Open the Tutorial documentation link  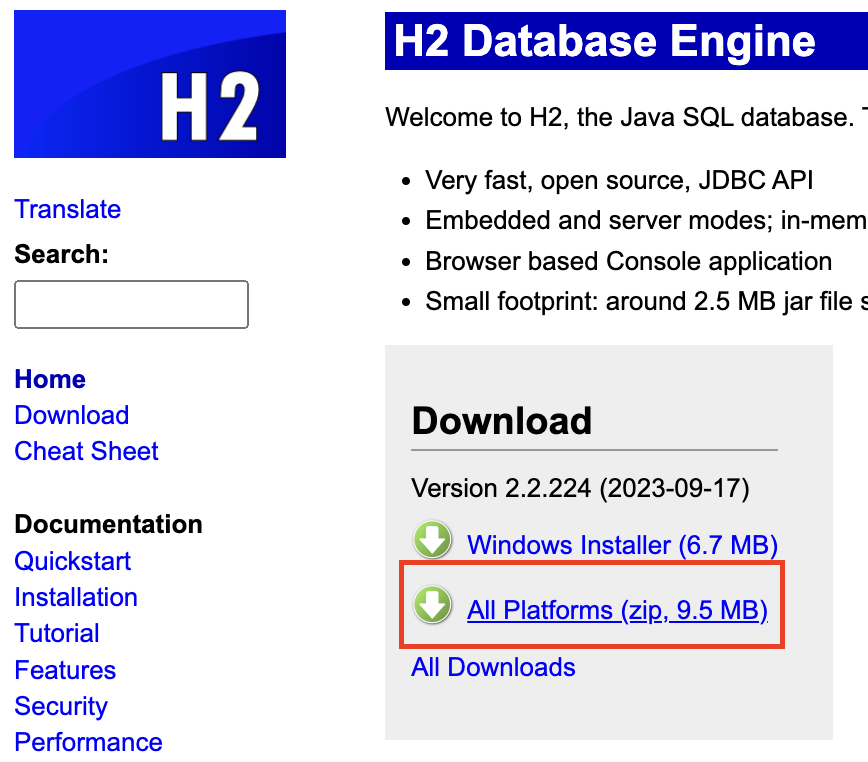coord(57,633)
